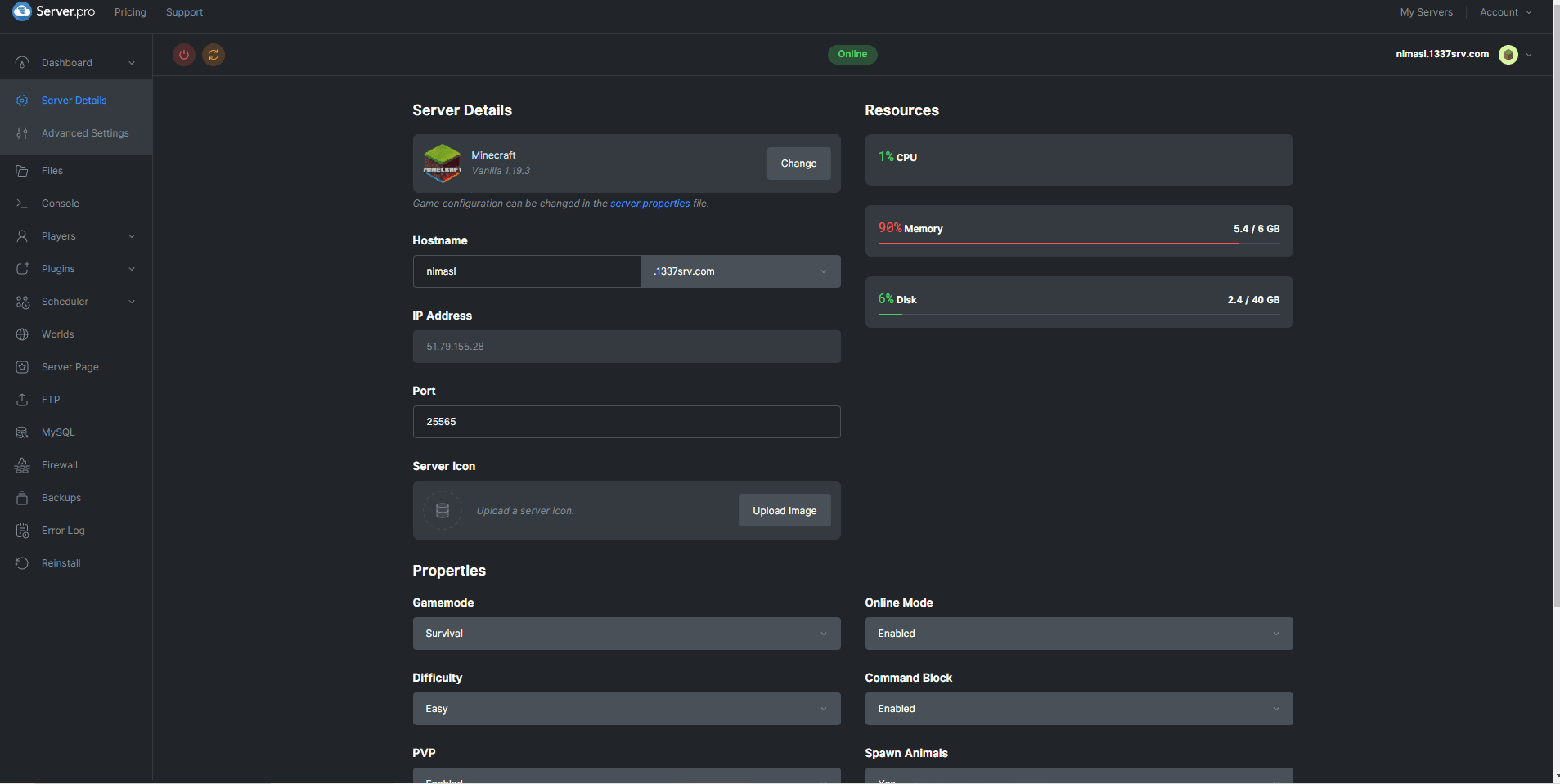
Task: Open the server.properties link
Action: [x=650, y=204]
